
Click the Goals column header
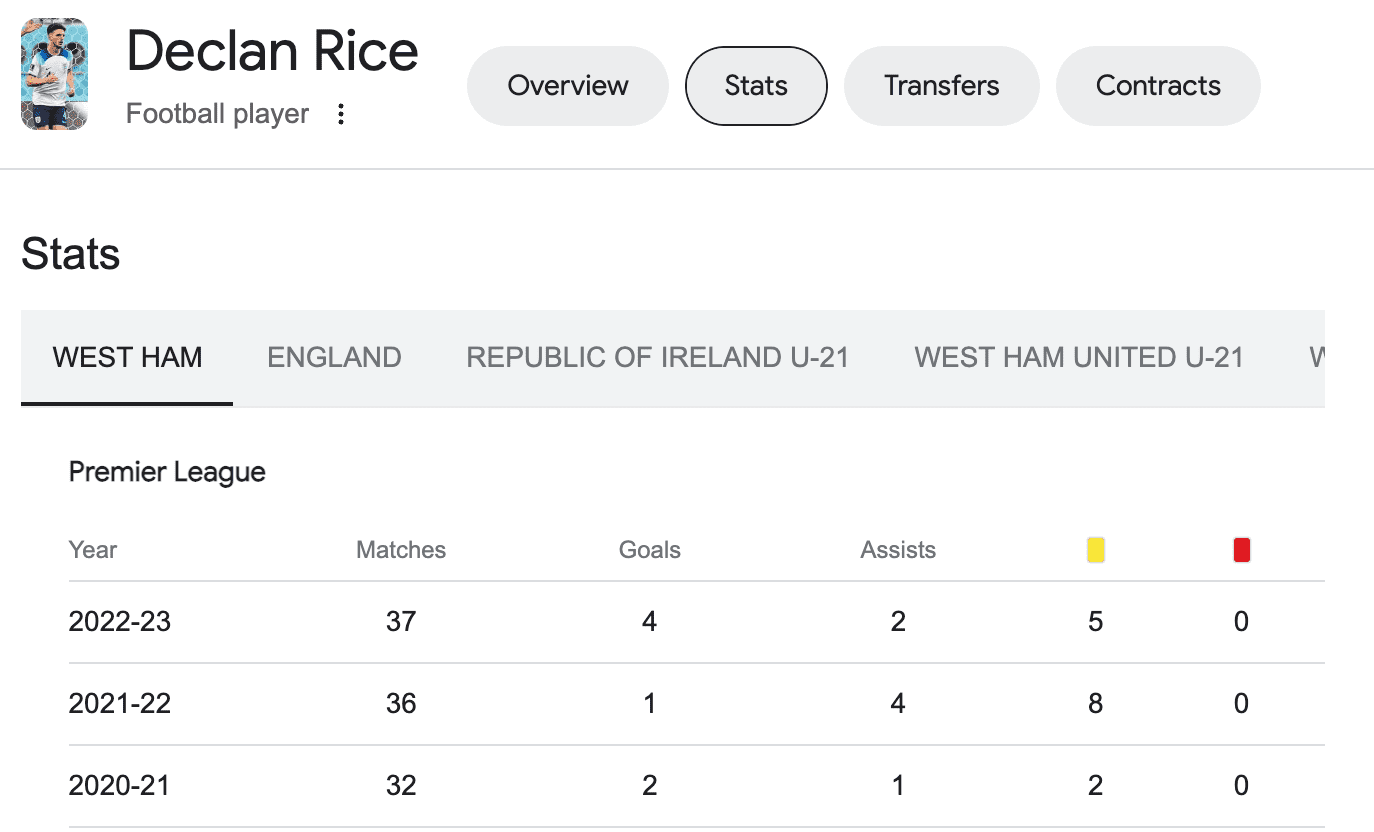tap(649, 550)
